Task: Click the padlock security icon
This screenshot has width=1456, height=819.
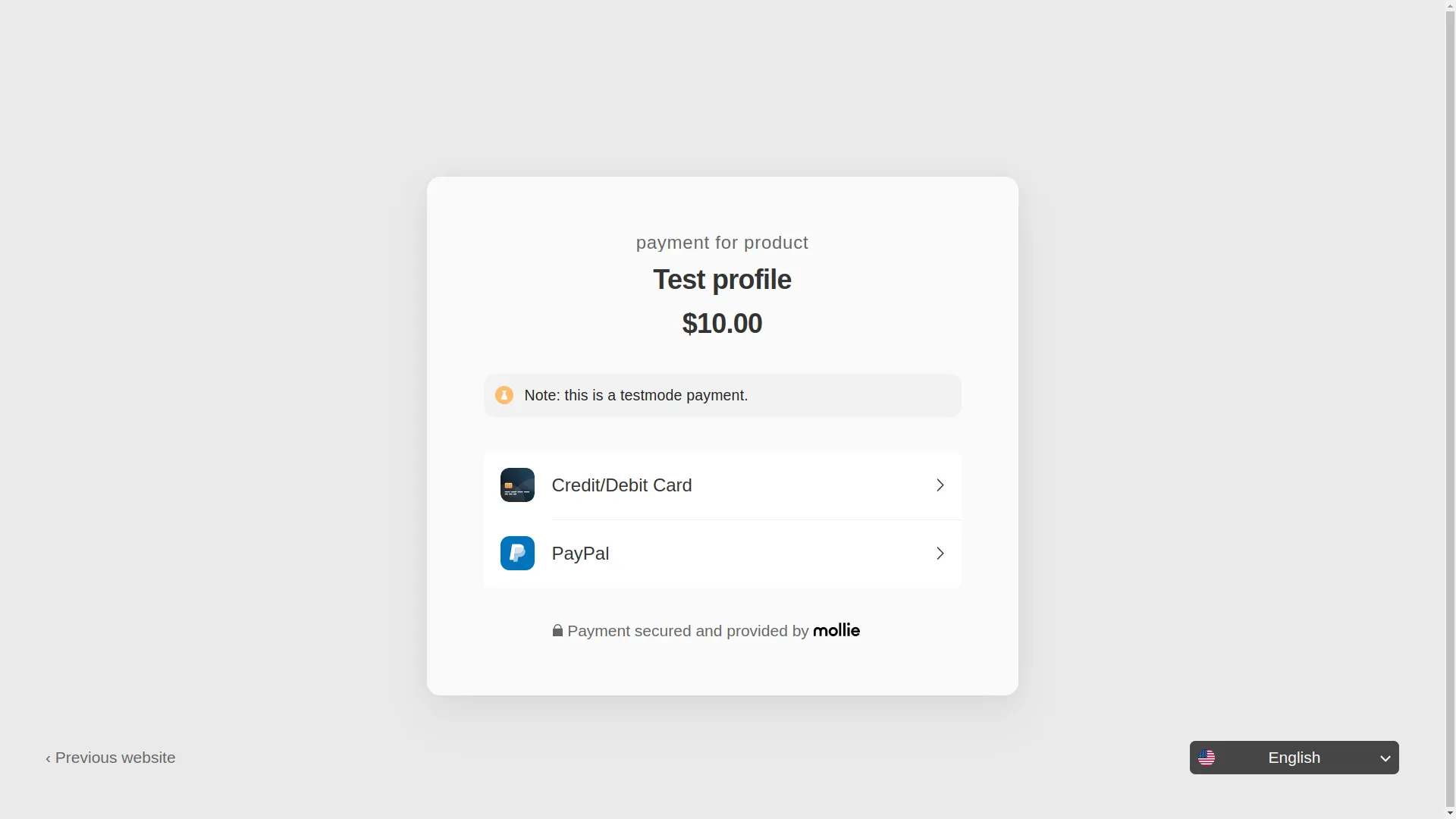Action: pyautogui.click(x=557, y=631)
